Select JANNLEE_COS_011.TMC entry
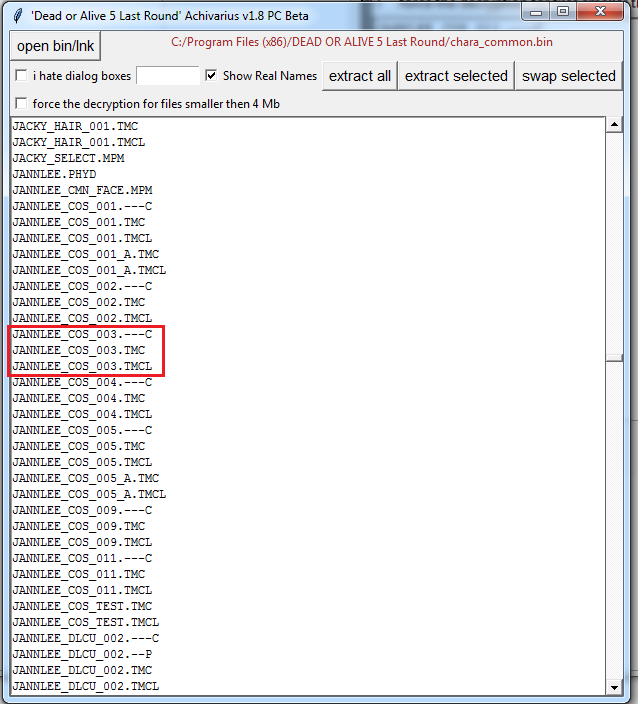 tap(79, 574)
